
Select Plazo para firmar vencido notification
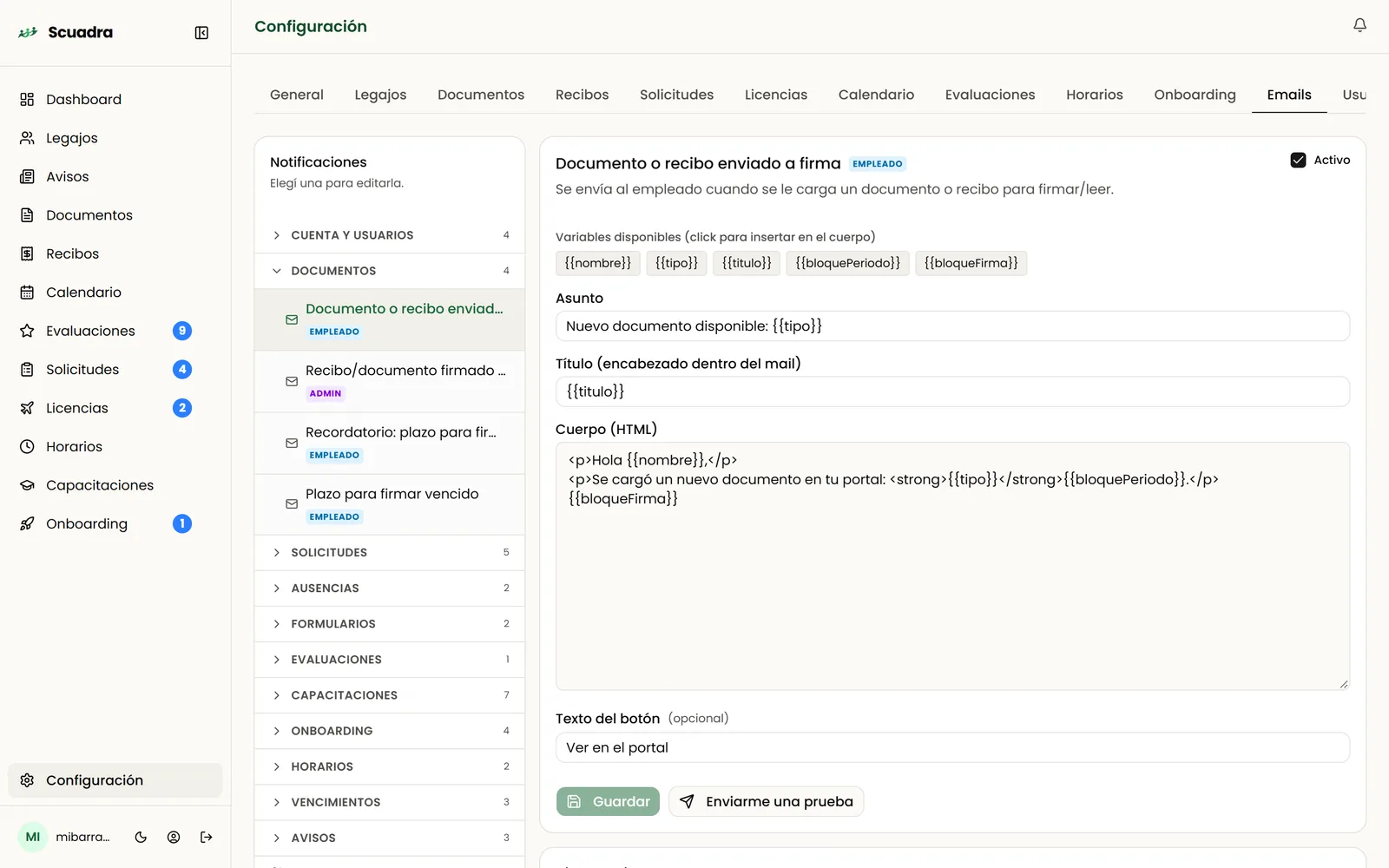coord(390,504)
